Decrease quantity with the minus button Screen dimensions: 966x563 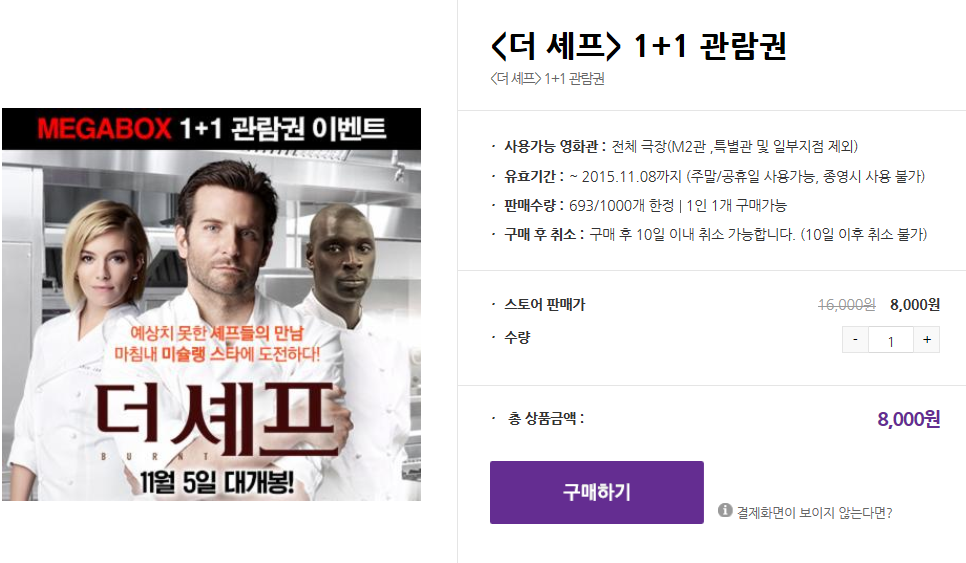[855, 339]
